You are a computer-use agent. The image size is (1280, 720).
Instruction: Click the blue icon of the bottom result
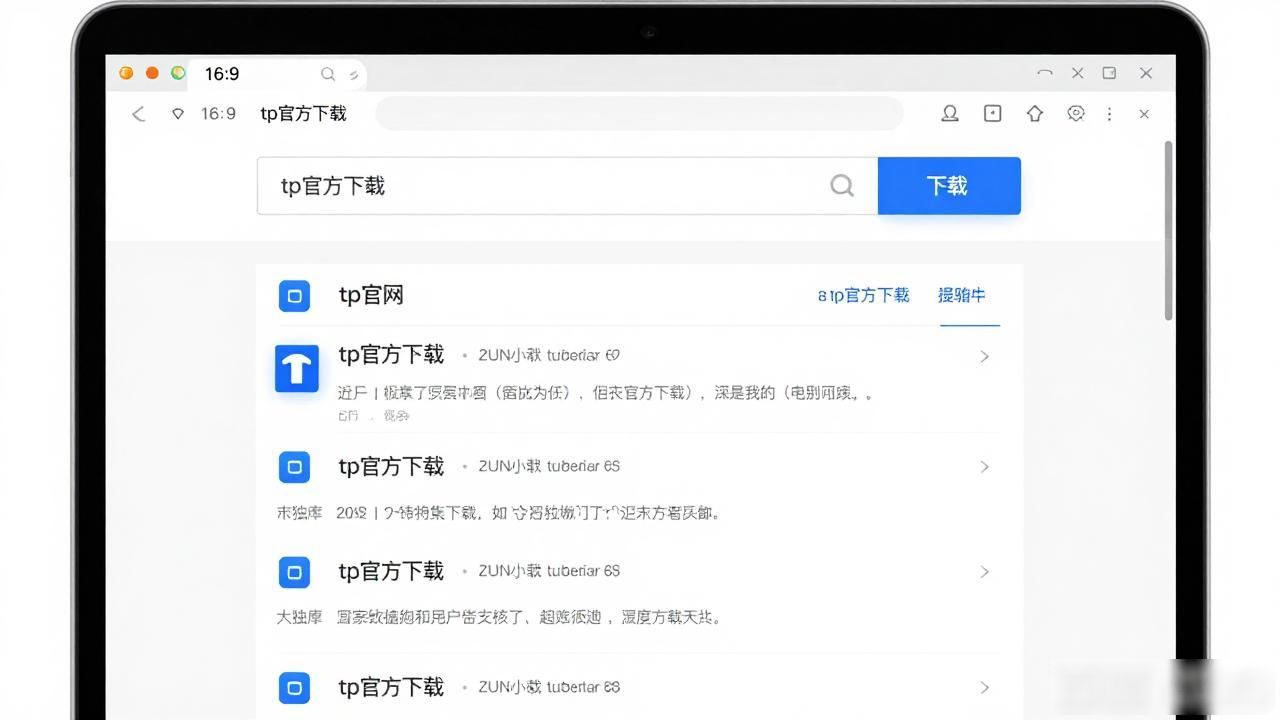[294, 688]
